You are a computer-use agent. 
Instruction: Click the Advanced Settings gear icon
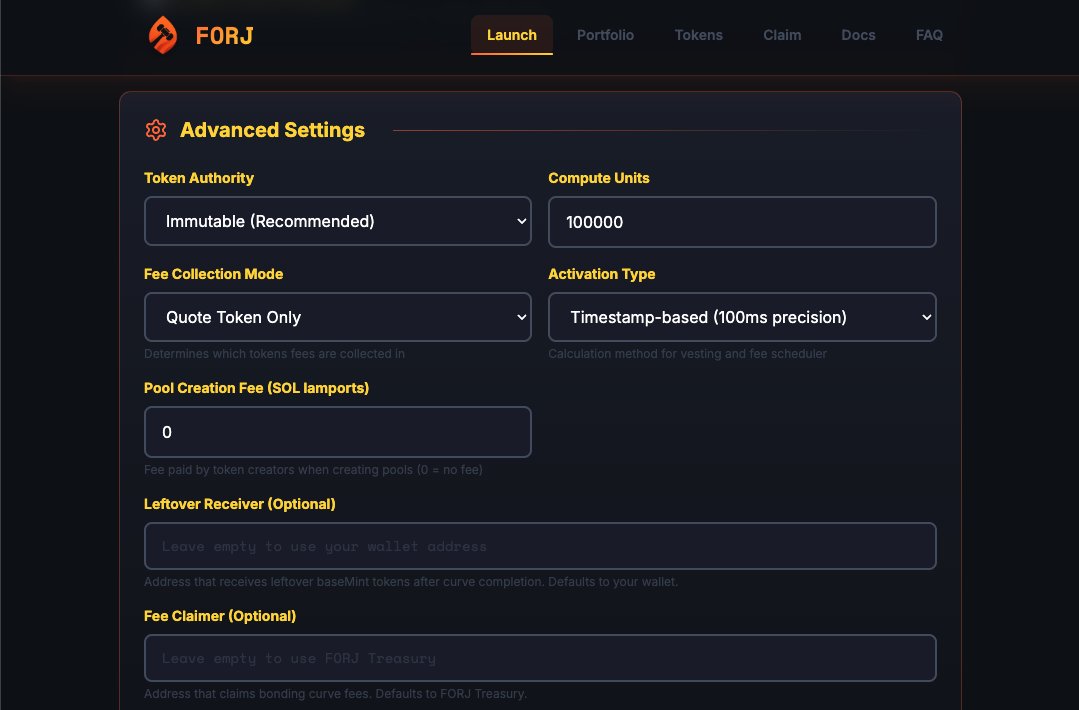point(156,130)
